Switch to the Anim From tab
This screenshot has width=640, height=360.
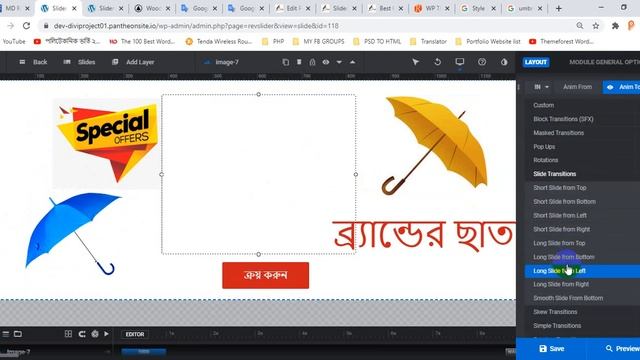click(577, 87)
